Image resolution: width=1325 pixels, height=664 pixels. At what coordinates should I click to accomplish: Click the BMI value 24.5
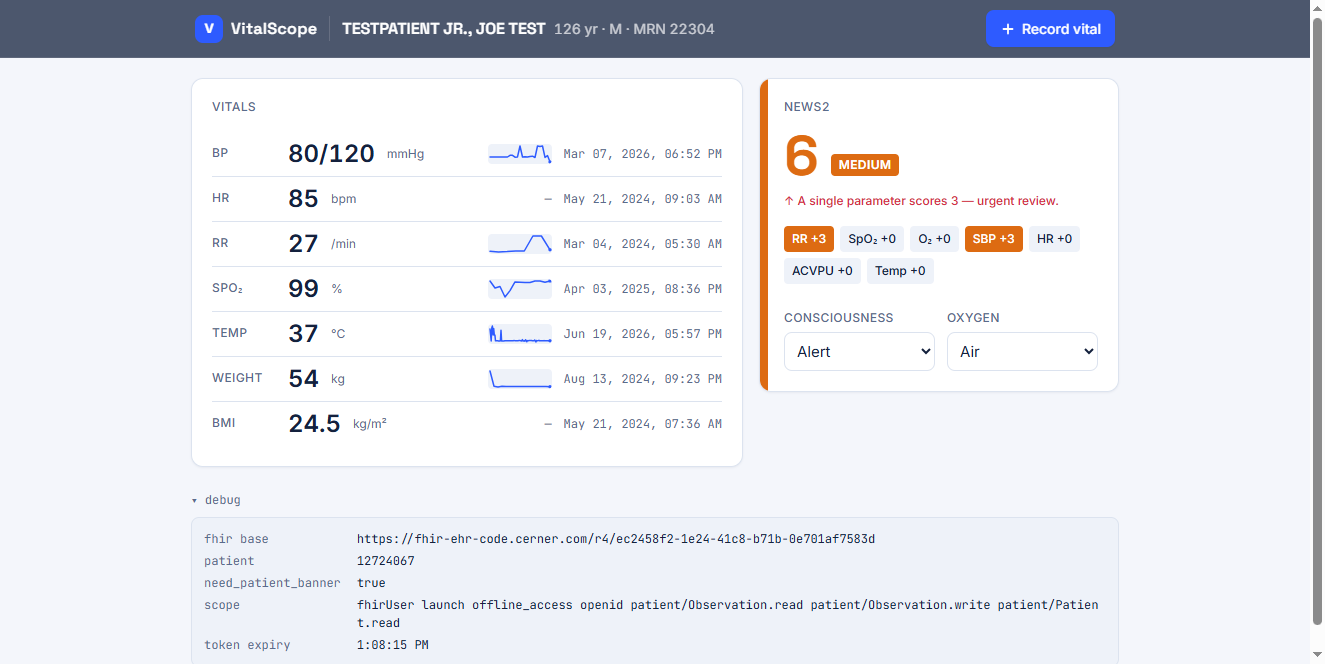(x=314, y=424)
